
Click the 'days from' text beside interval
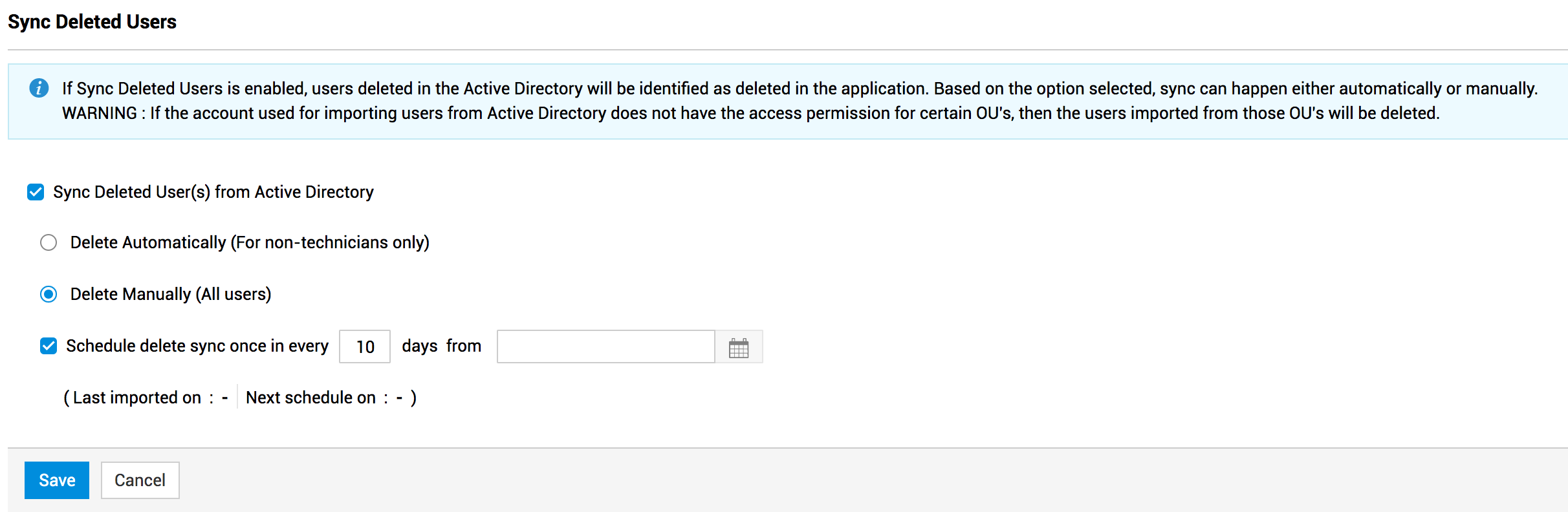(441, 346)
